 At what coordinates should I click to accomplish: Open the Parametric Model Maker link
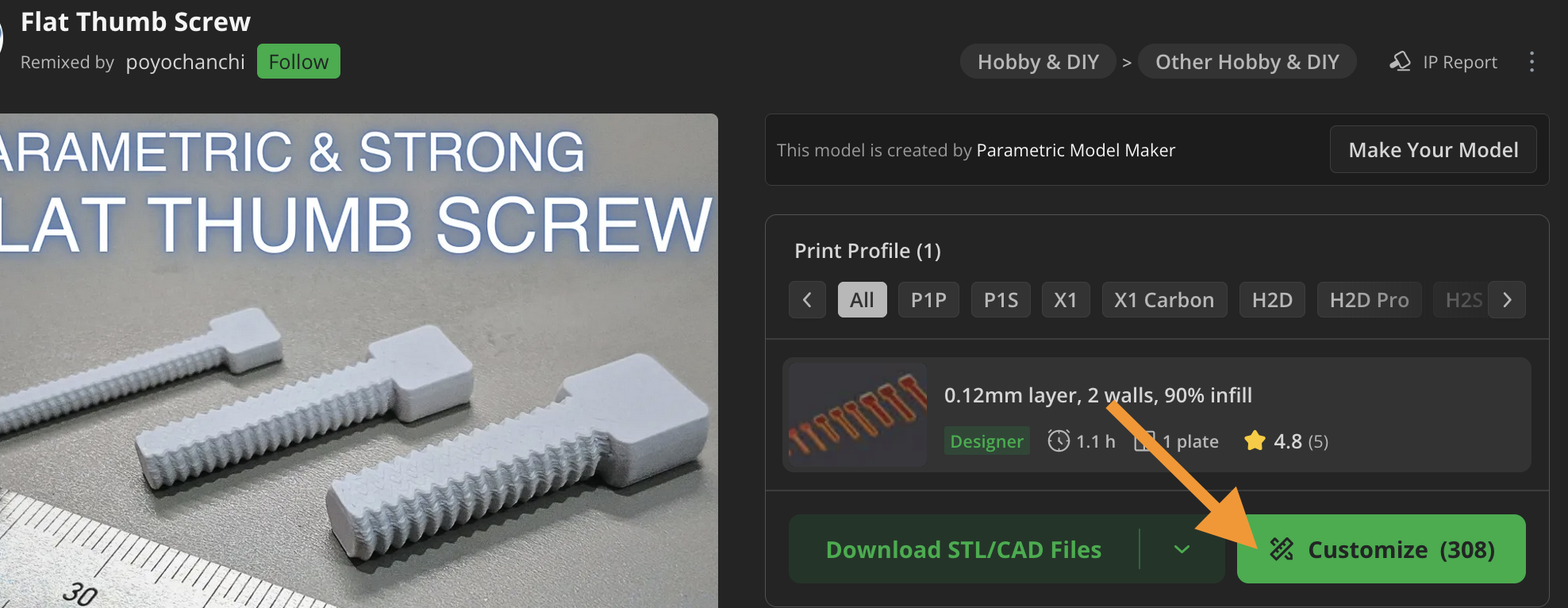pos(1075,150)
